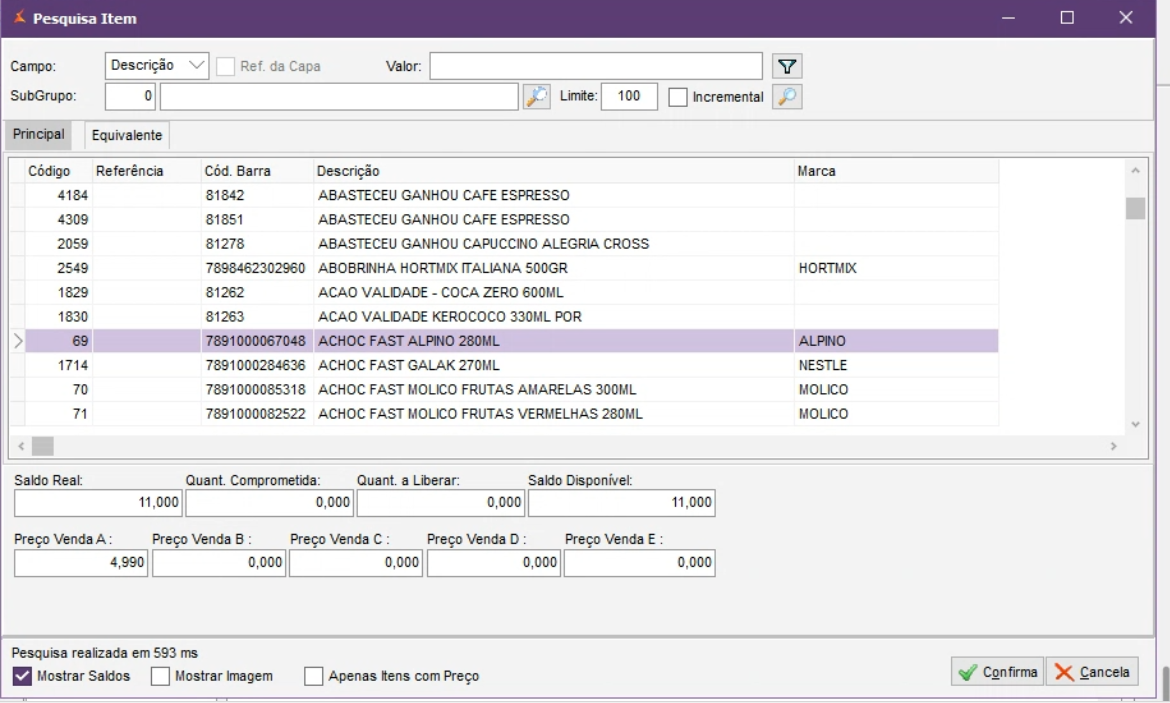
Task: Maximize the Pesquisa Item window
Action: click(1067, 18)
